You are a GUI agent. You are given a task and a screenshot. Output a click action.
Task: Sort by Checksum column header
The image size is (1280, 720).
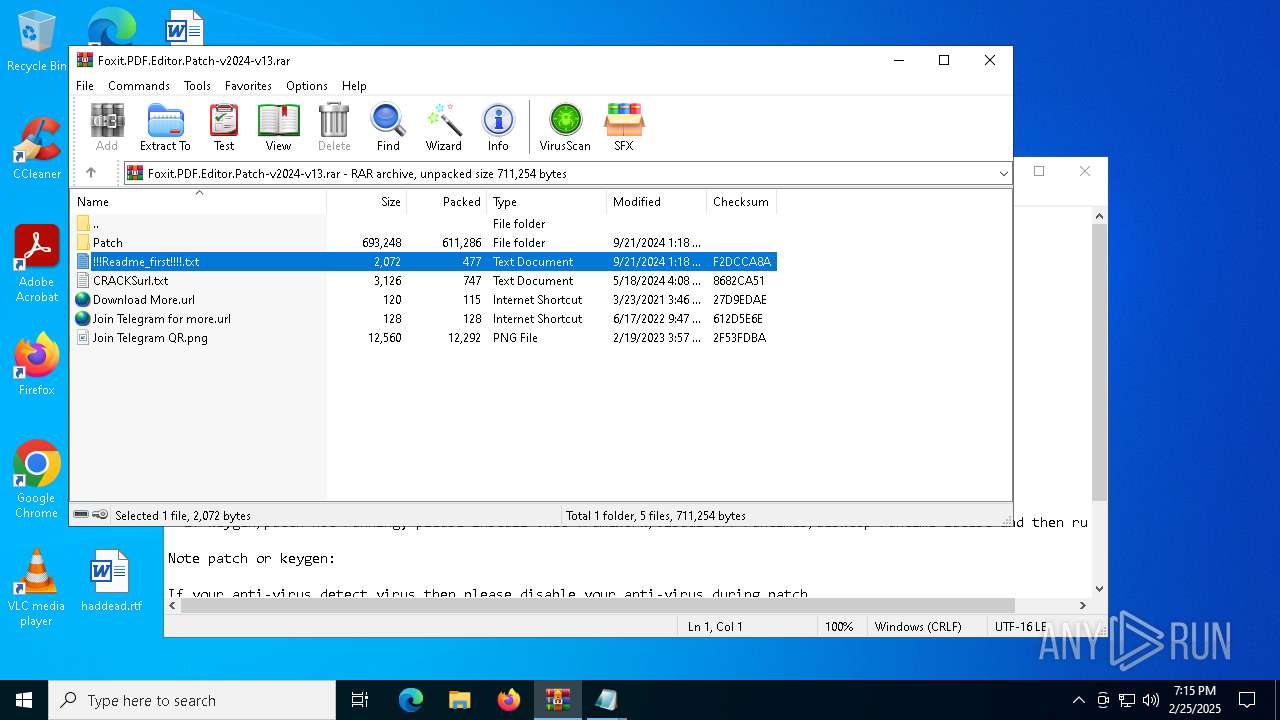[741, 202]
